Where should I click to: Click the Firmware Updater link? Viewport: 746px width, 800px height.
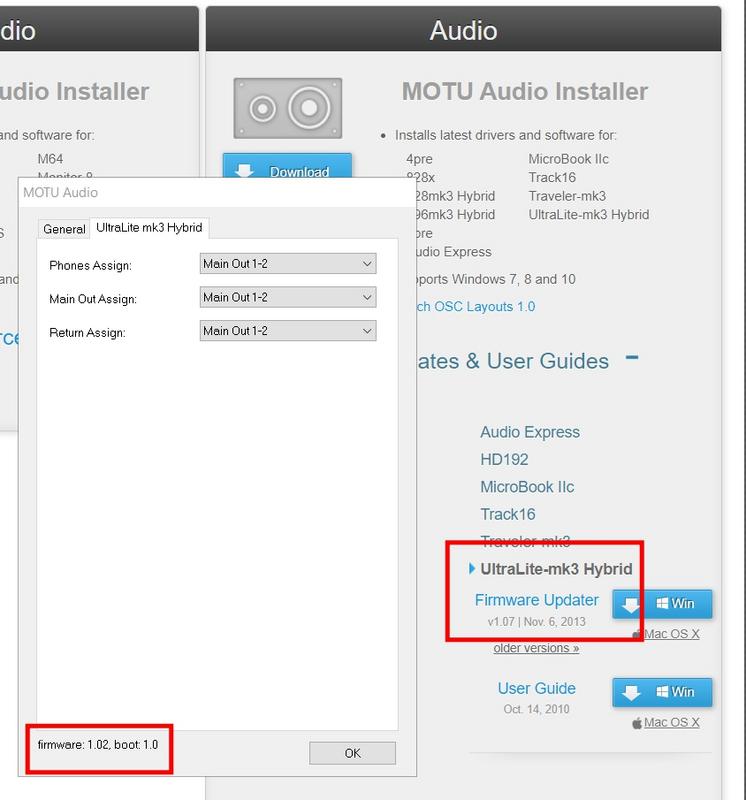point(536,600)
